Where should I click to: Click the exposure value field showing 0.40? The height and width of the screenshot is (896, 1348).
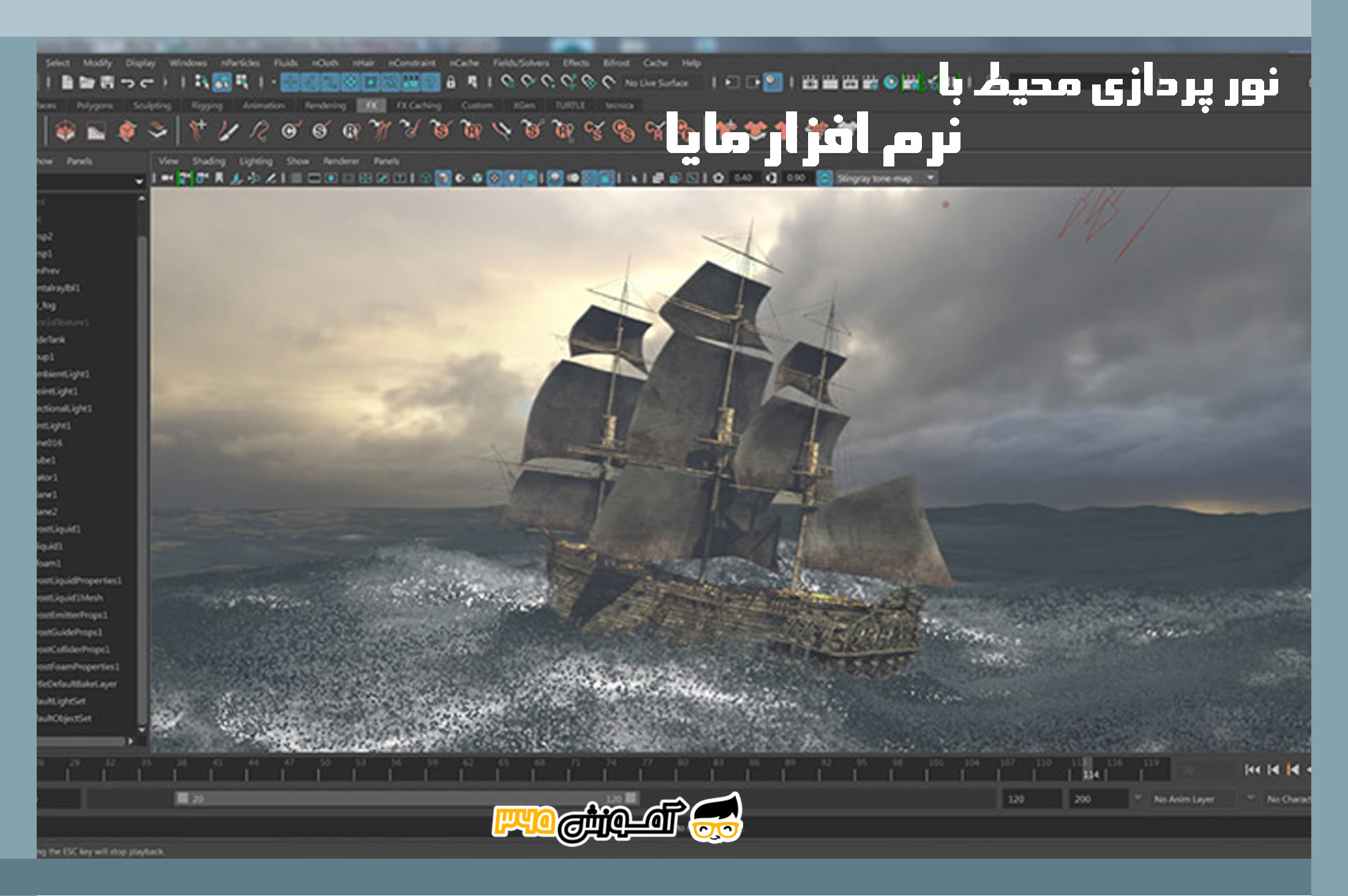(x=743, y=178)
